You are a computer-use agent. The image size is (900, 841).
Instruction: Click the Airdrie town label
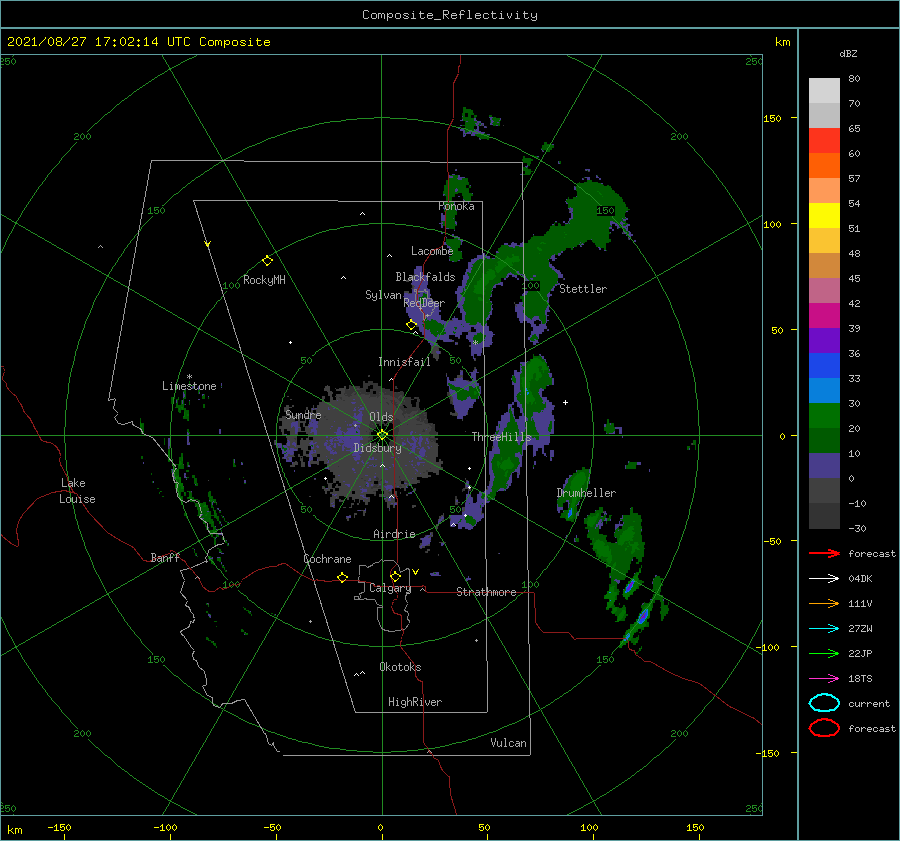pos(394,534)
